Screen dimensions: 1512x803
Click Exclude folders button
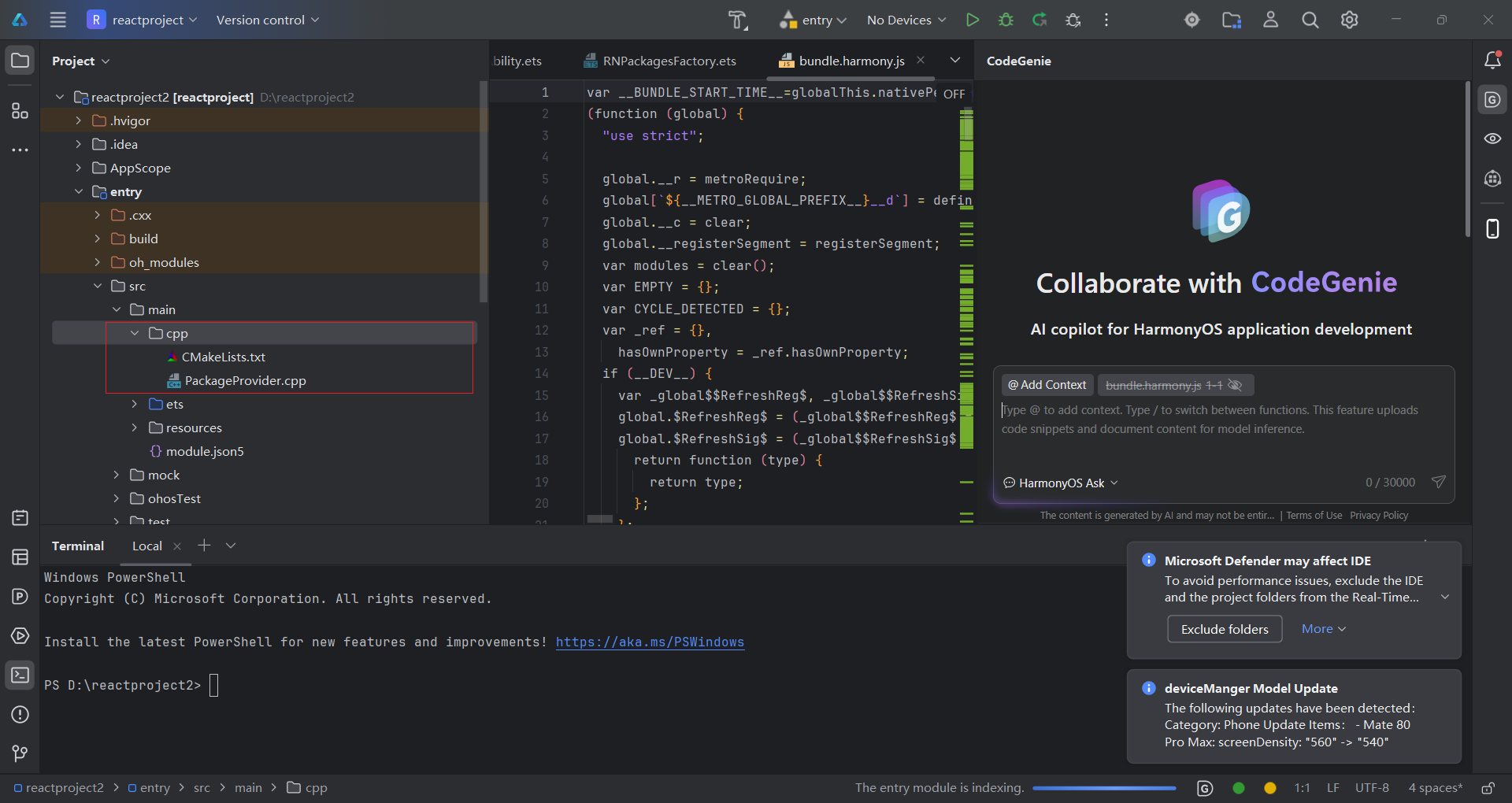click(1225, 629)
